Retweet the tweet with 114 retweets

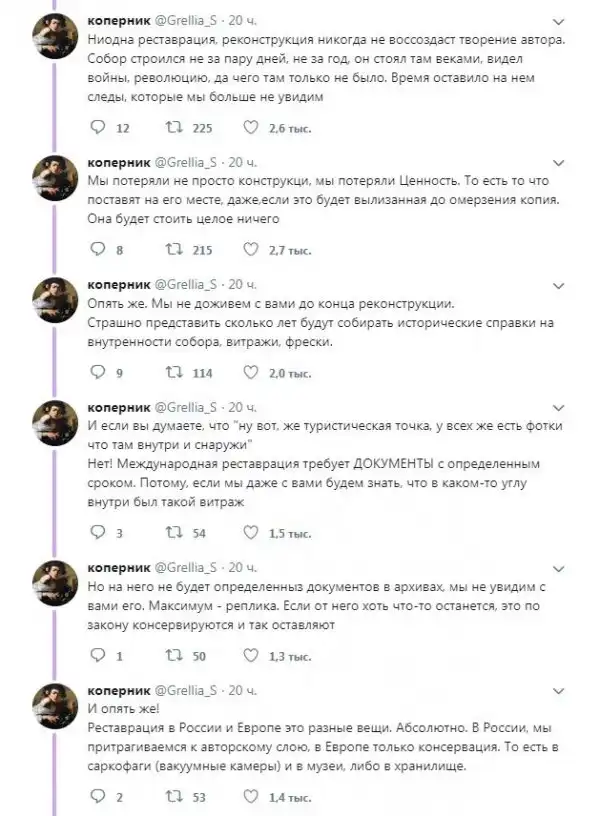173,373
